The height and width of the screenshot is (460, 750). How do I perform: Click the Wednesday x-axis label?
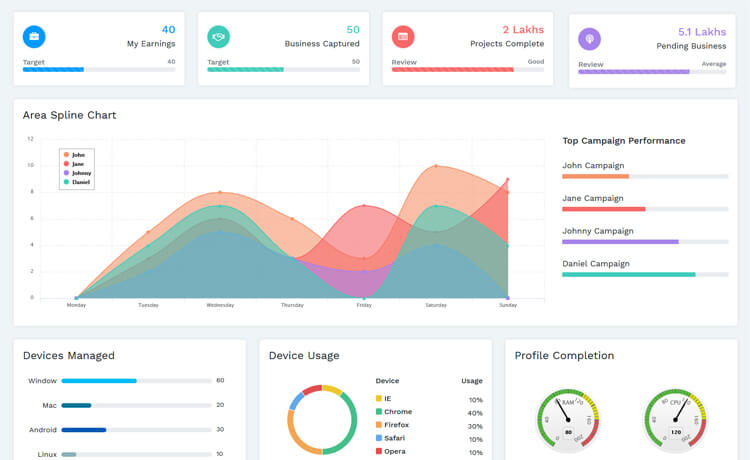[220, 305]
